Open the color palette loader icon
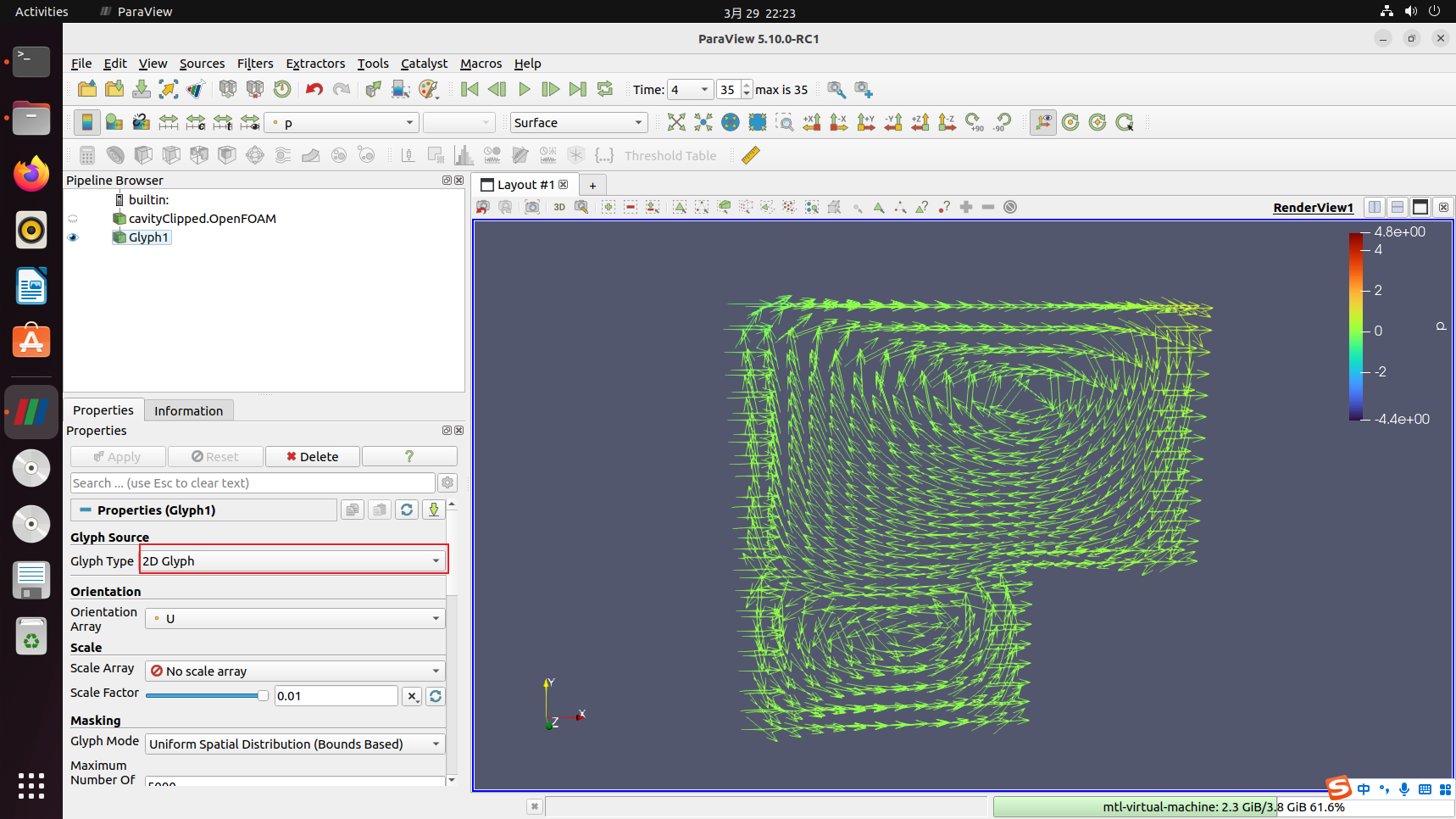Screen dimensions: 1456x819 coord(429,89)
